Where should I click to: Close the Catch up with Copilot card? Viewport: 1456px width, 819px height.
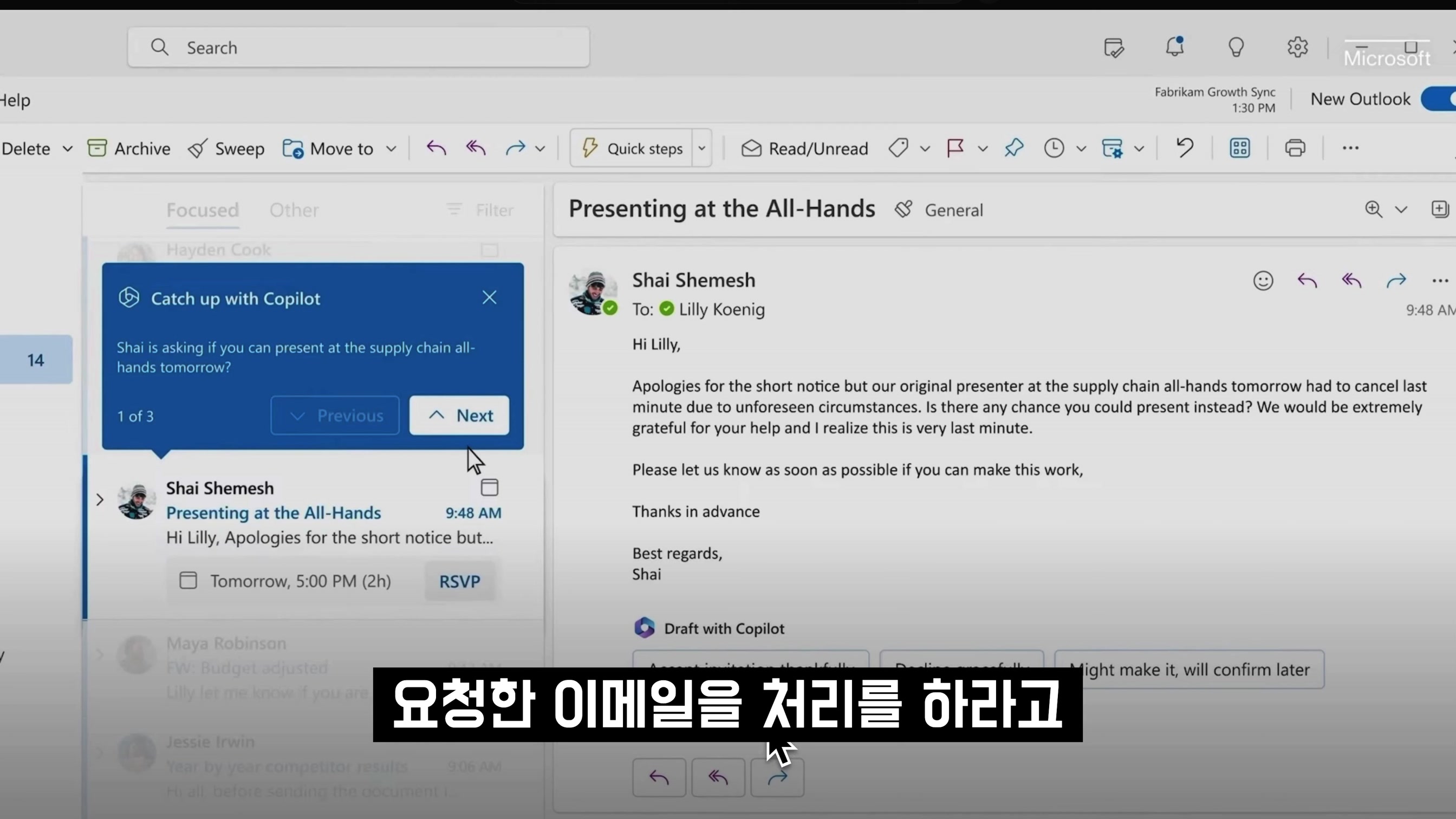click(x=490, y=297)
